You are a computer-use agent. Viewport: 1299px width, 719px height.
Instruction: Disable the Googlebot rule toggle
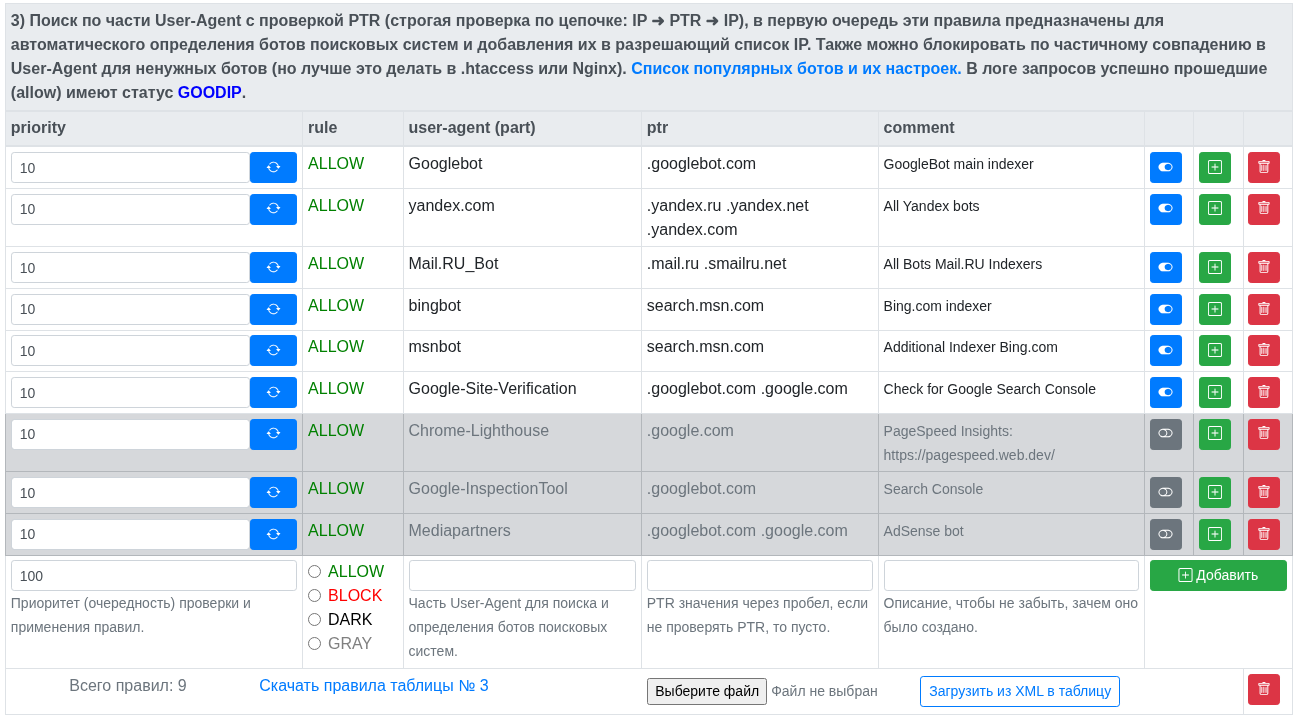pos(1165,167)
